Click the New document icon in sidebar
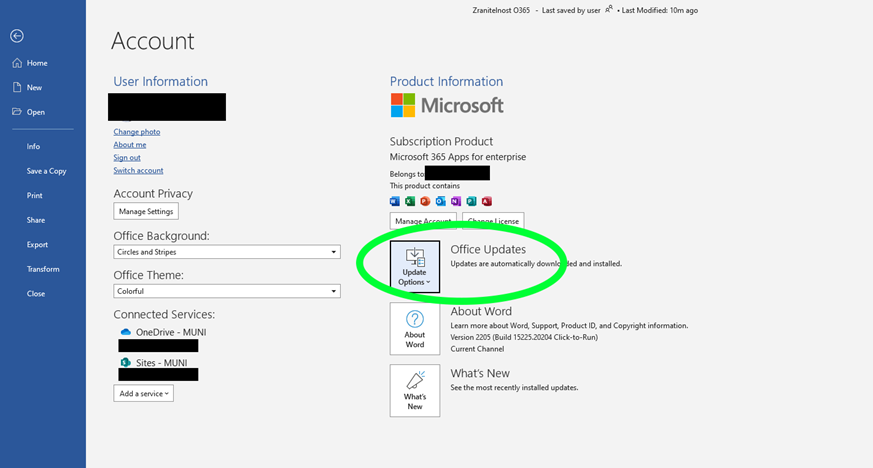The image size is (873, 468). point(17,88)
